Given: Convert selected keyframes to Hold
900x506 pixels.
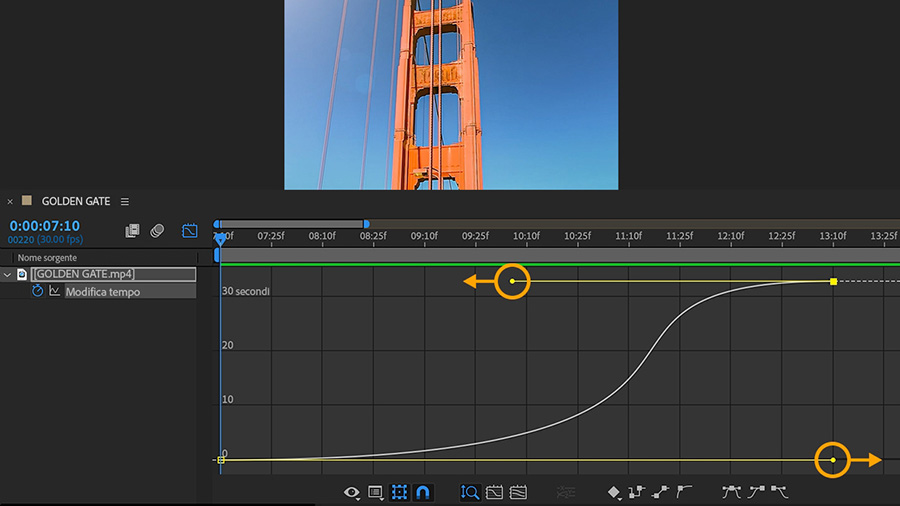Looking at the screenshot, I should point(637,492).
